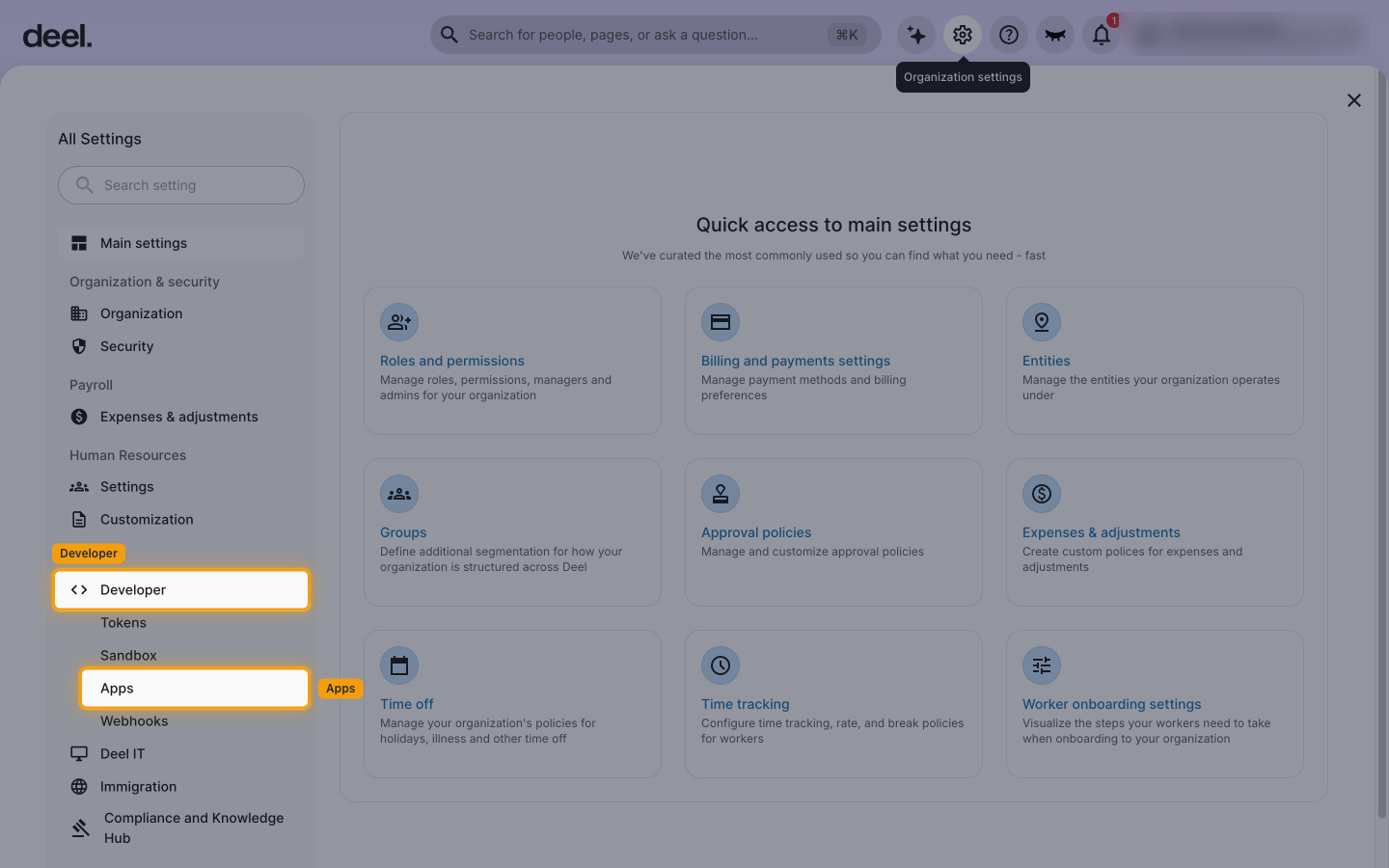This screenshot has height=868, width=1389.
Task: Click the Billing credit card icon
Action: pyautogui.click(x=721, y=322)
